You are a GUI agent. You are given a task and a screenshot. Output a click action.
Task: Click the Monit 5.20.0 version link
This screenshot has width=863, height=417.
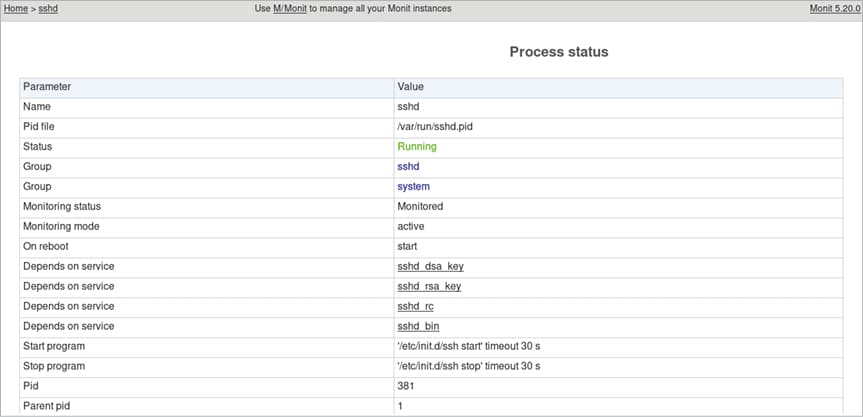835,8
